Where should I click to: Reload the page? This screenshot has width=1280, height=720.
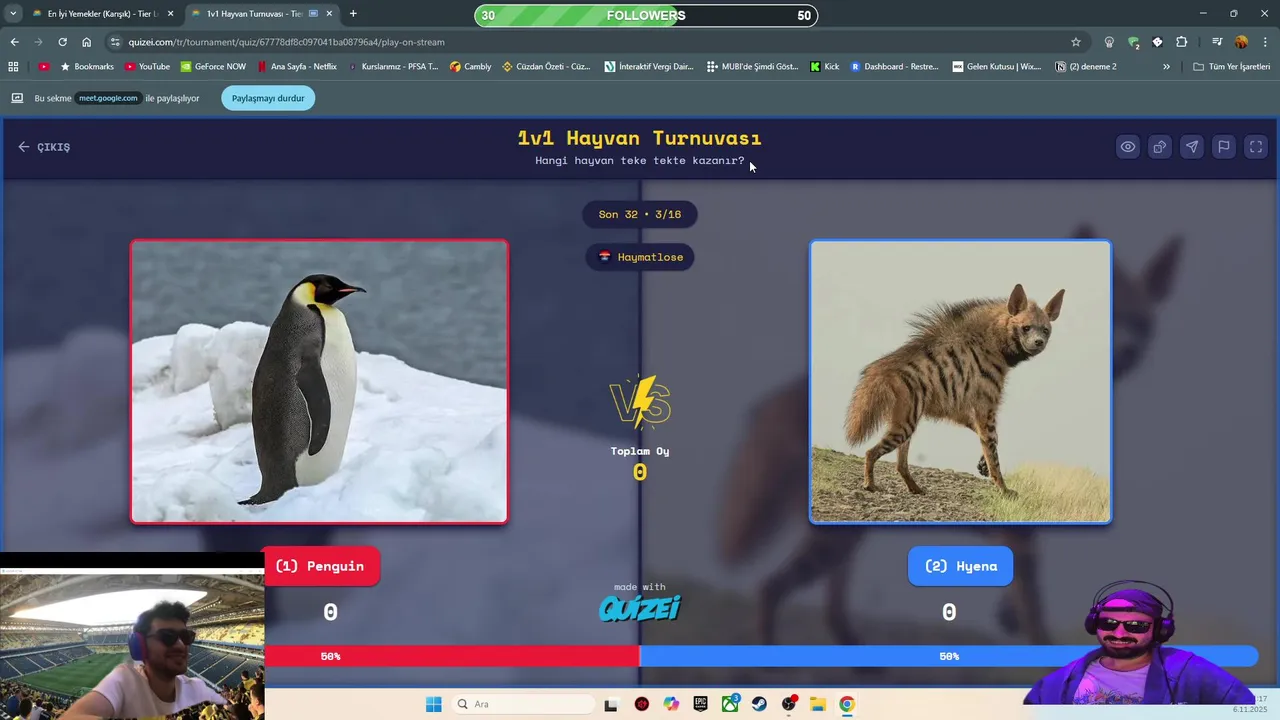click(x=62, y=42)
